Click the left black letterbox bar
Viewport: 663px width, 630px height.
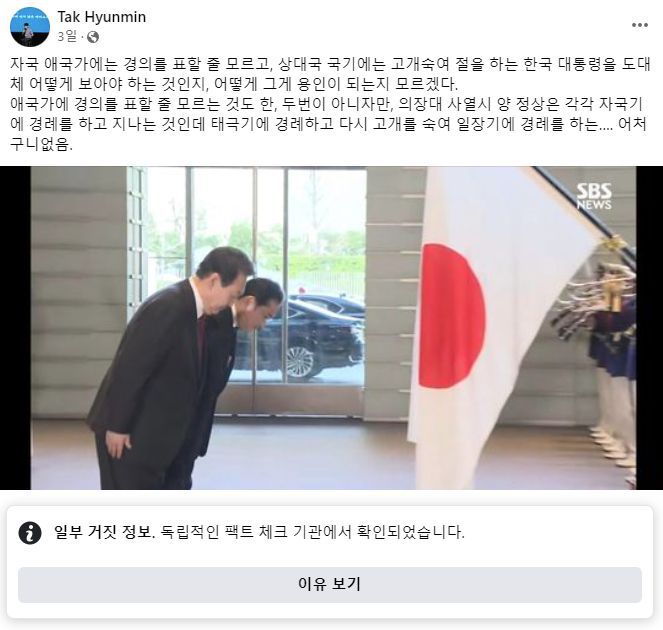click(x=15, y=328)
